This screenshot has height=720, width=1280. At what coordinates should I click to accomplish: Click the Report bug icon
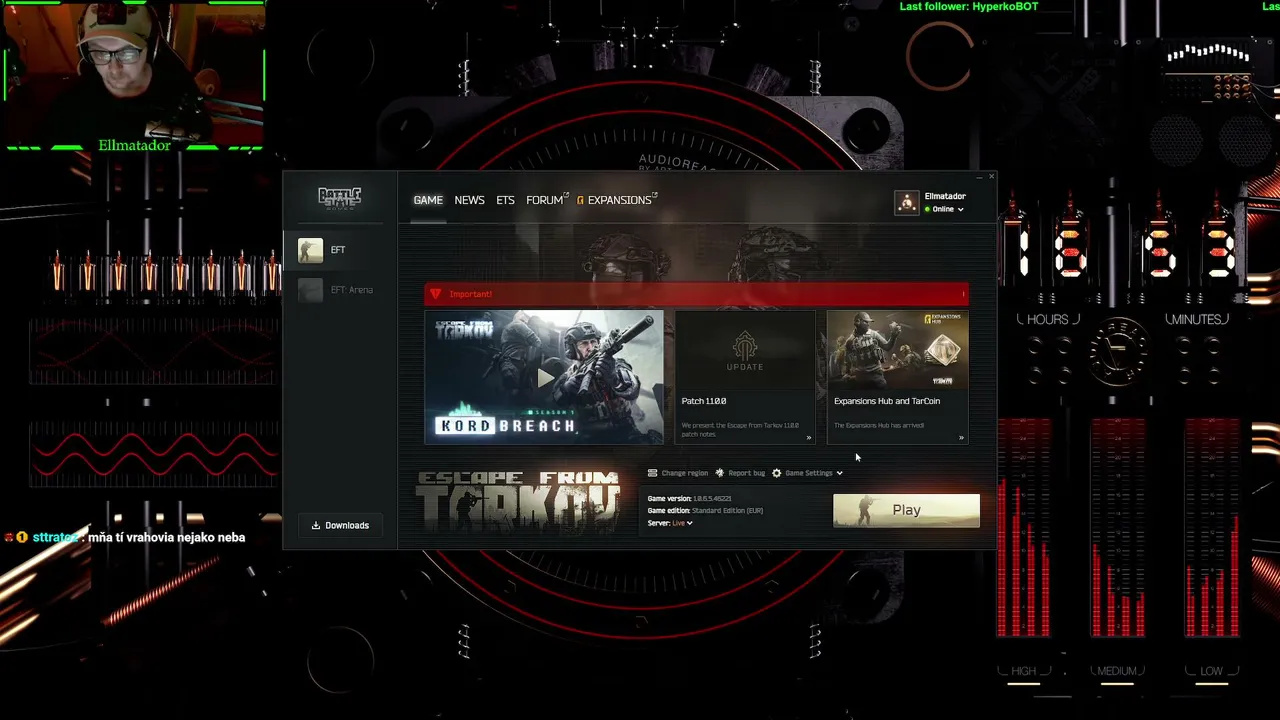[x=719, y=473]
